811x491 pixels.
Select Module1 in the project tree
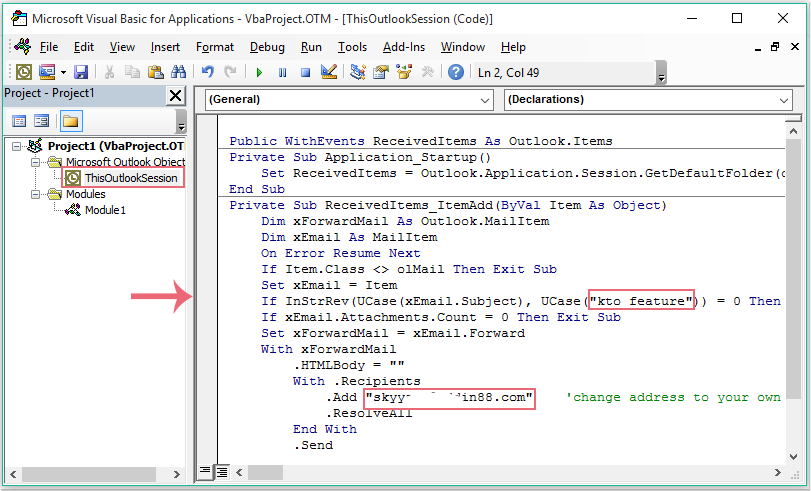pos(105,210)
